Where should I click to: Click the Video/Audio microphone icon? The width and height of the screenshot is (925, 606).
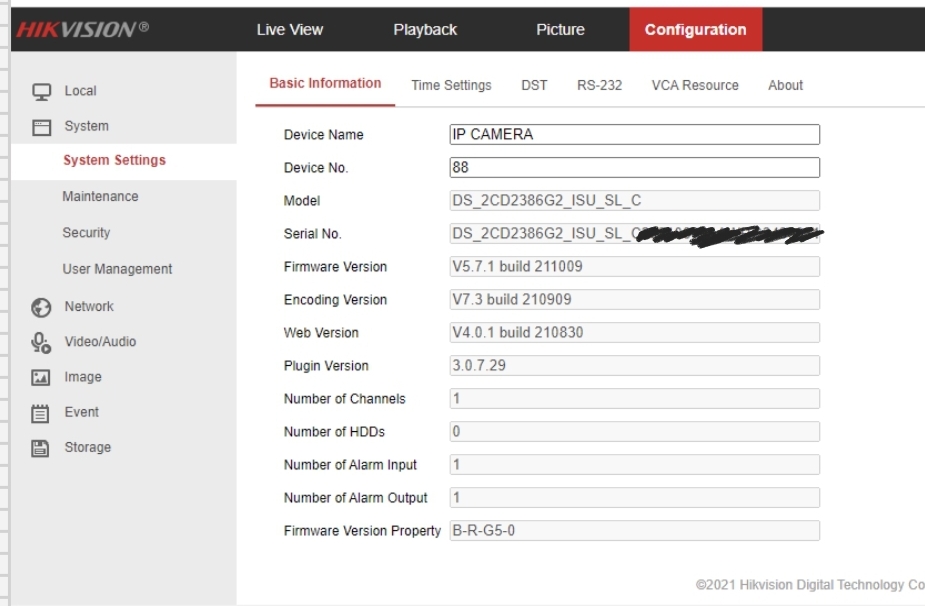41,342
